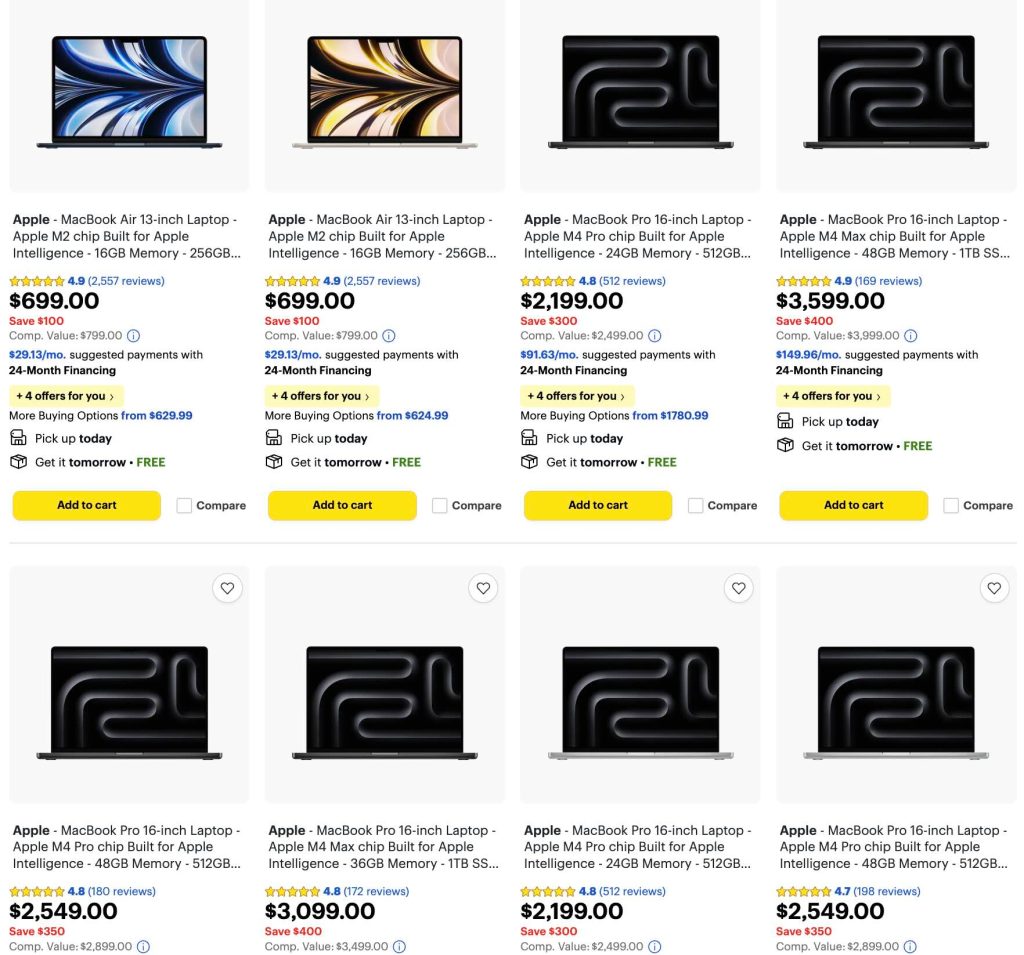The width and height of the screenshot is (1024, 955).
Task: Open the 169 reviews link
Action: click(x=888, y=281)
